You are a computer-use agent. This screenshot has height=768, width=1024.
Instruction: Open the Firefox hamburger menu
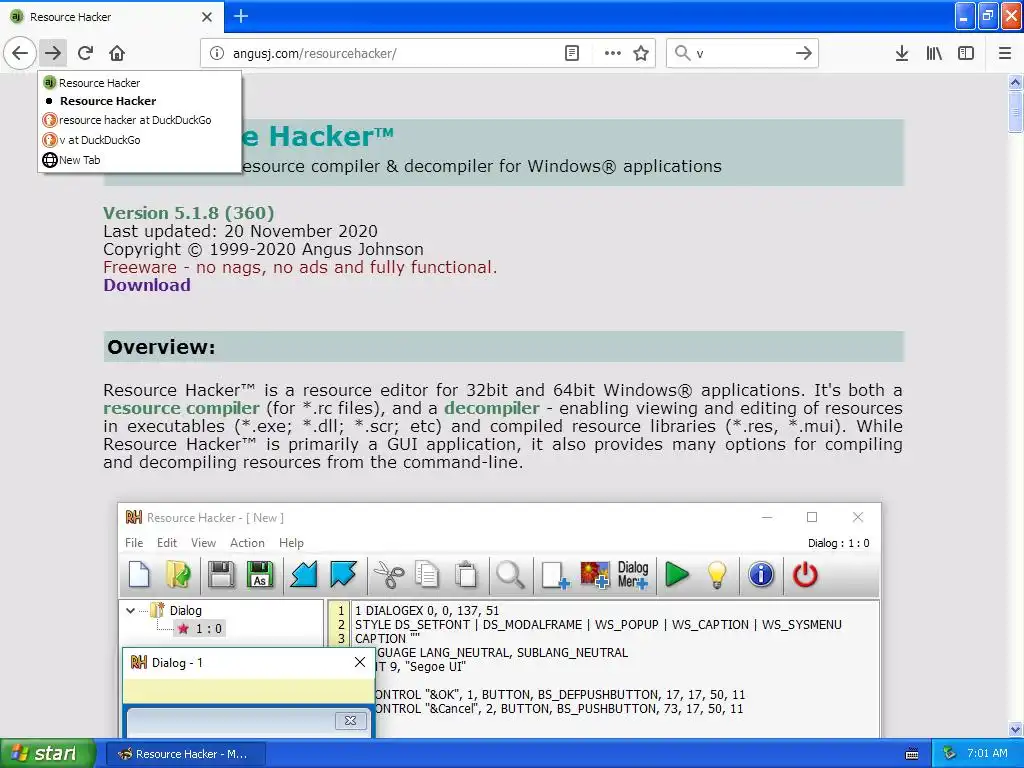[1005, 53]
